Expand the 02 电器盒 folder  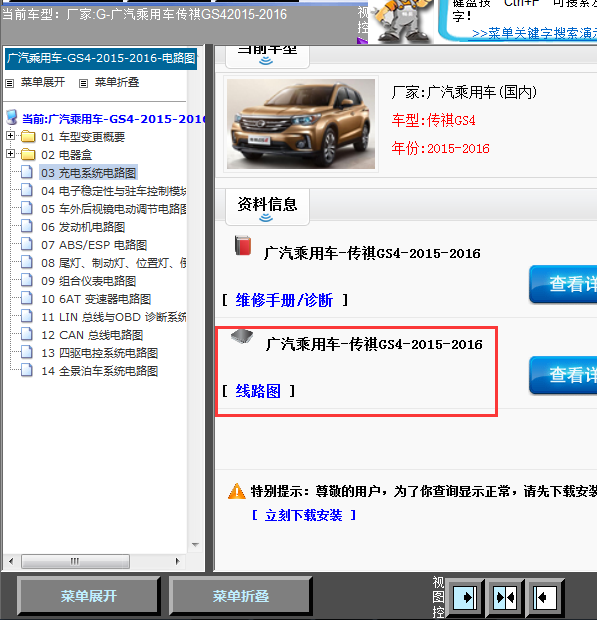click(10, 154)
